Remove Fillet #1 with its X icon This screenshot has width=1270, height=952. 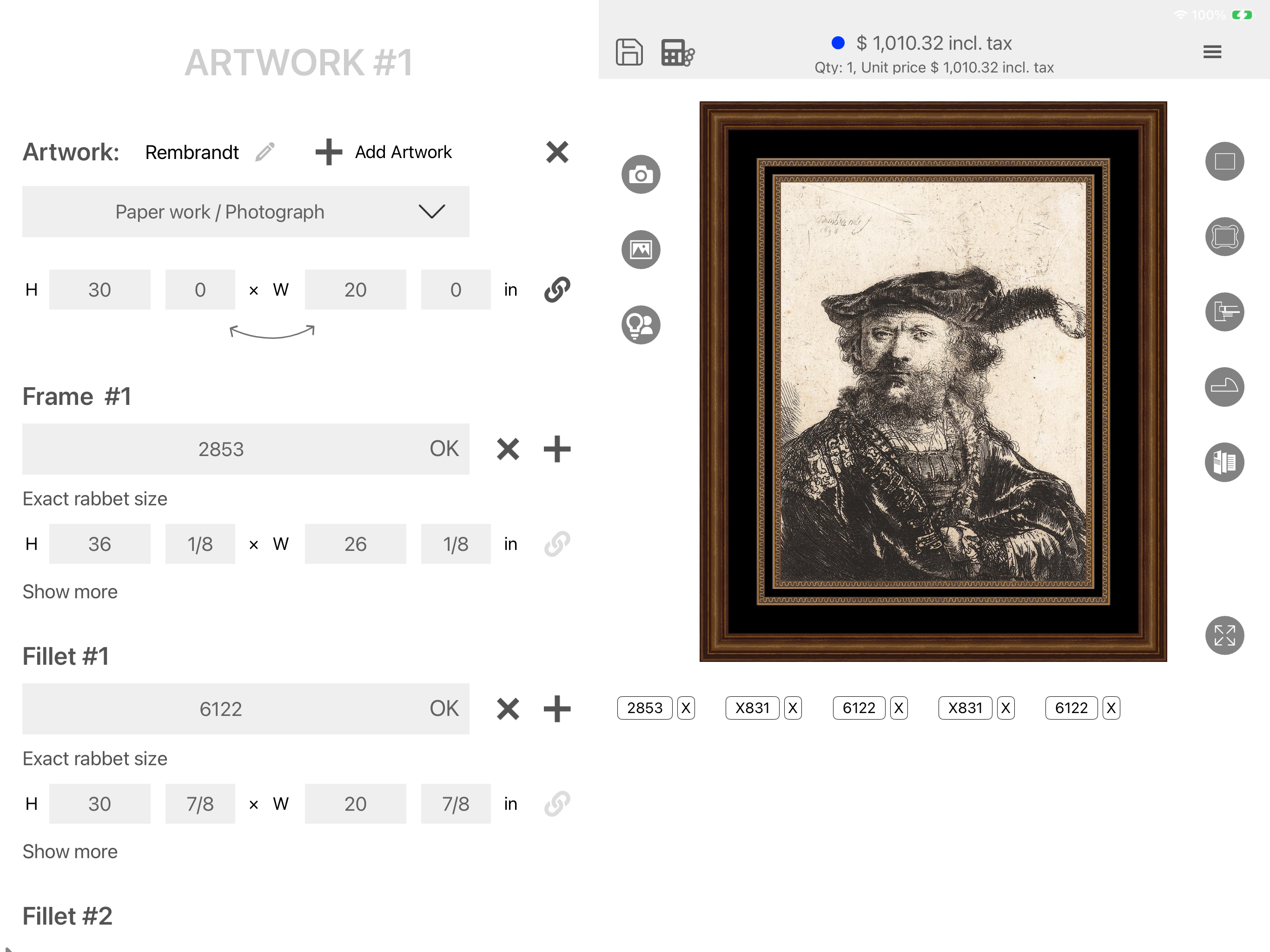tap(508, 708)
